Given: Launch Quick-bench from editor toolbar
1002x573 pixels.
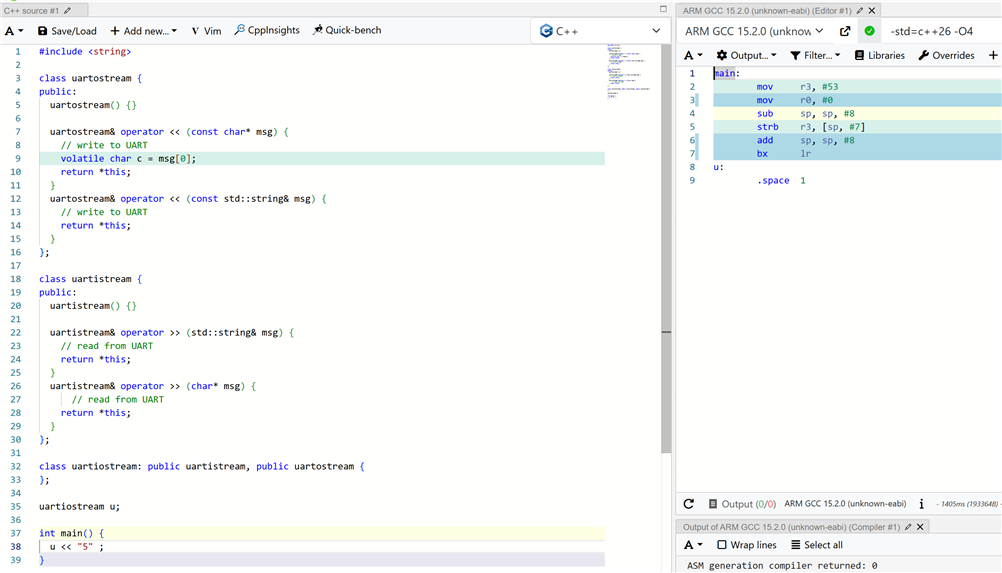Looking at the screenshot, I should (346, 31).
